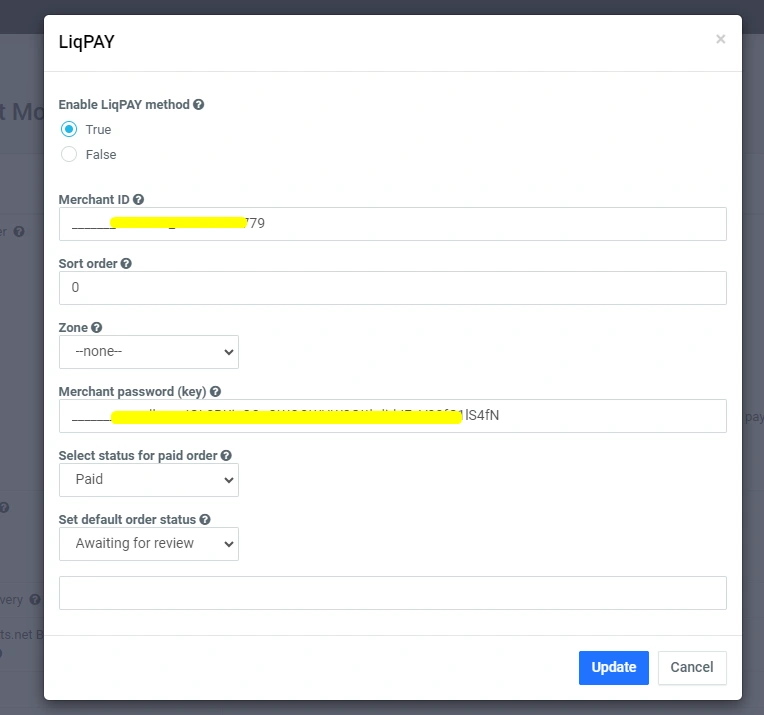Open the Zone dropdown showing --none--
764x715 pixels.
[148, 352]
